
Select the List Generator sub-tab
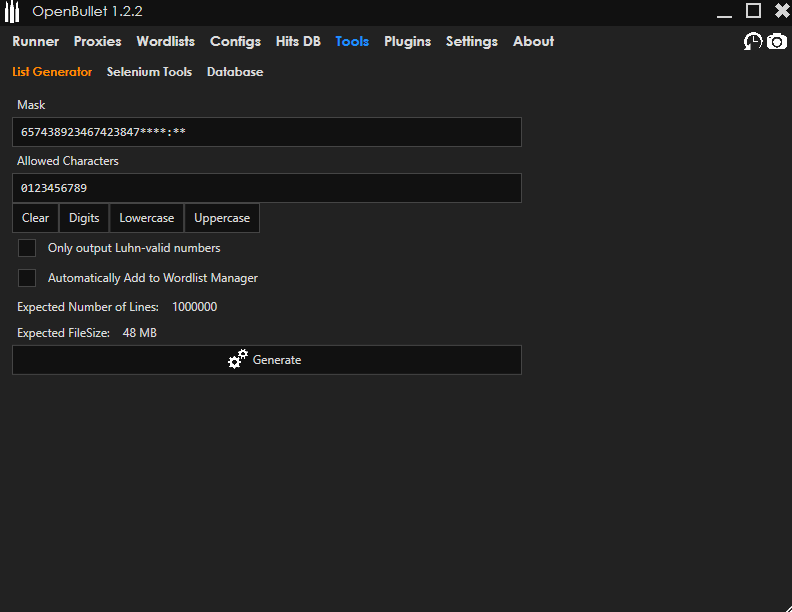(52, 72)
